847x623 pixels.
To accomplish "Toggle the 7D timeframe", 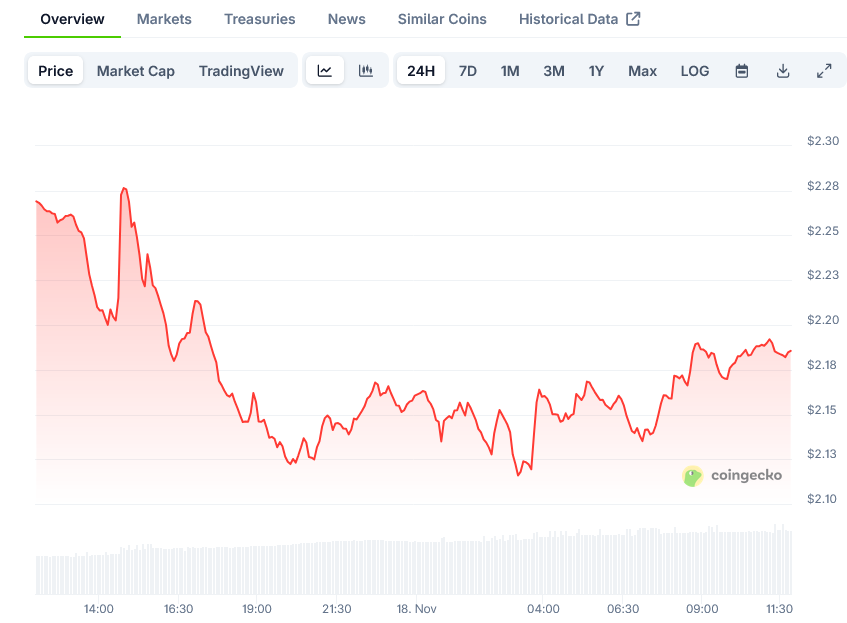I will 467,70.
